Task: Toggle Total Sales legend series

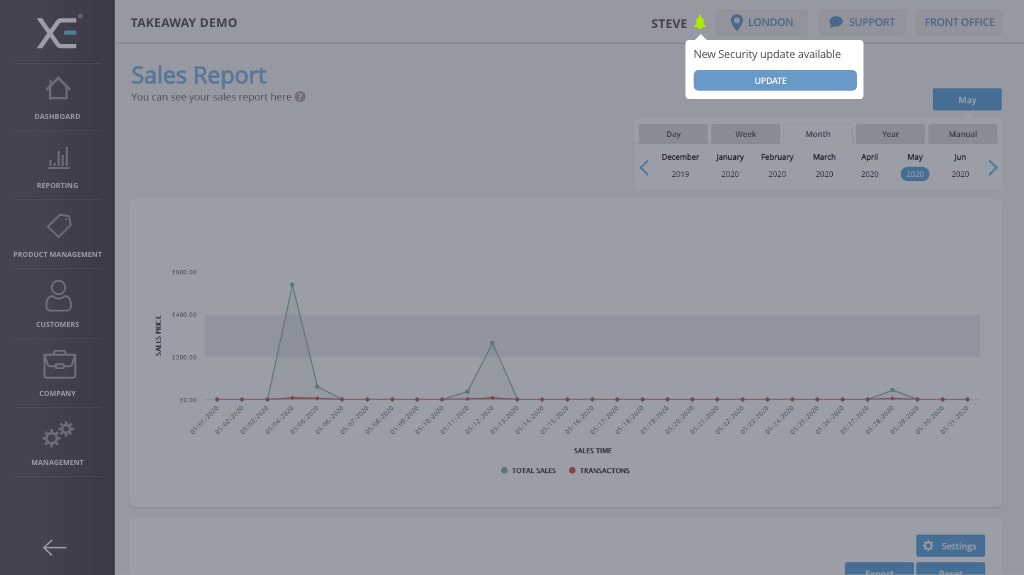Action: pos(529,470)
